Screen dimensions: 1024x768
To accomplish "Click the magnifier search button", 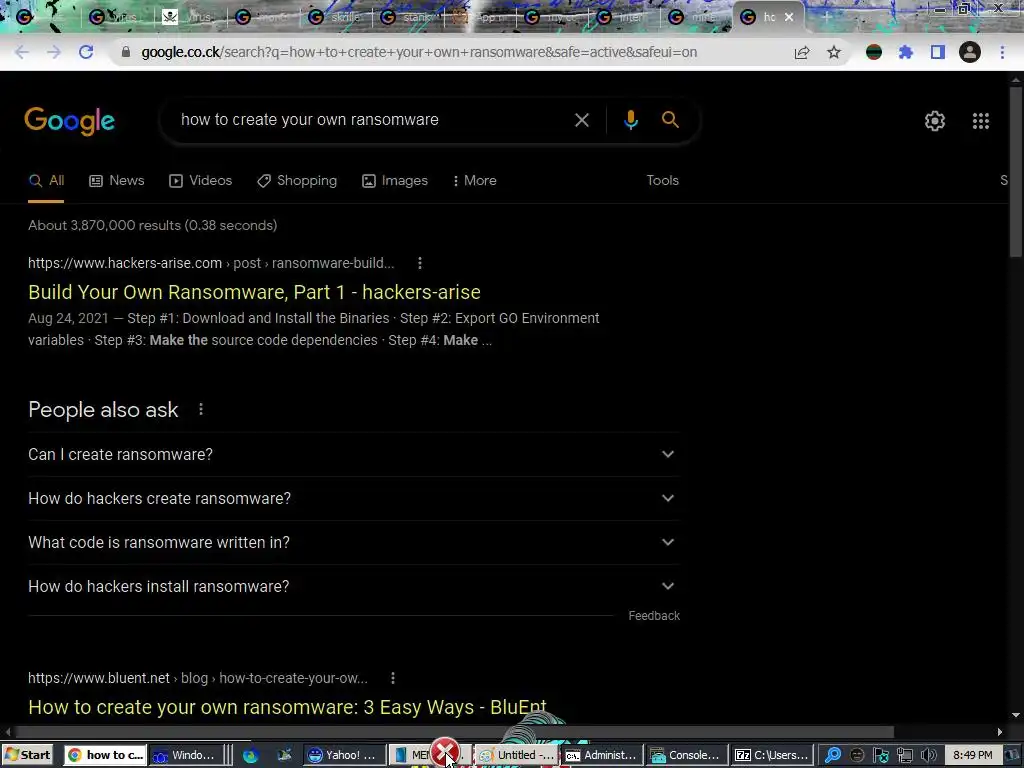I will pos(670,120).
